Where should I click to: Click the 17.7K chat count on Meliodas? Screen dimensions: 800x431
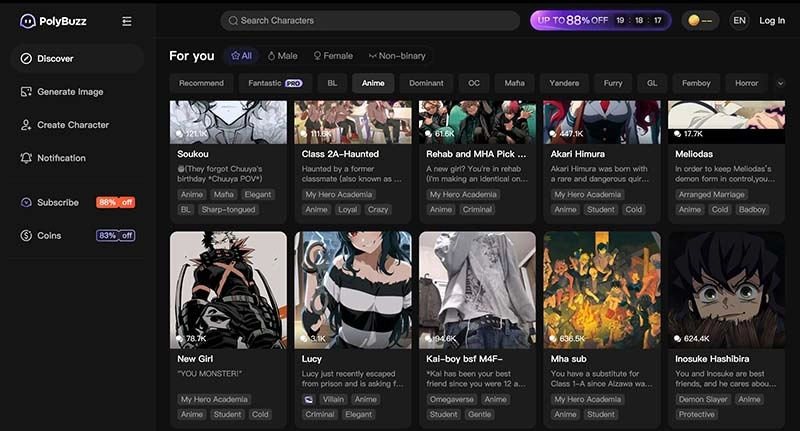[x=688, y=134]
